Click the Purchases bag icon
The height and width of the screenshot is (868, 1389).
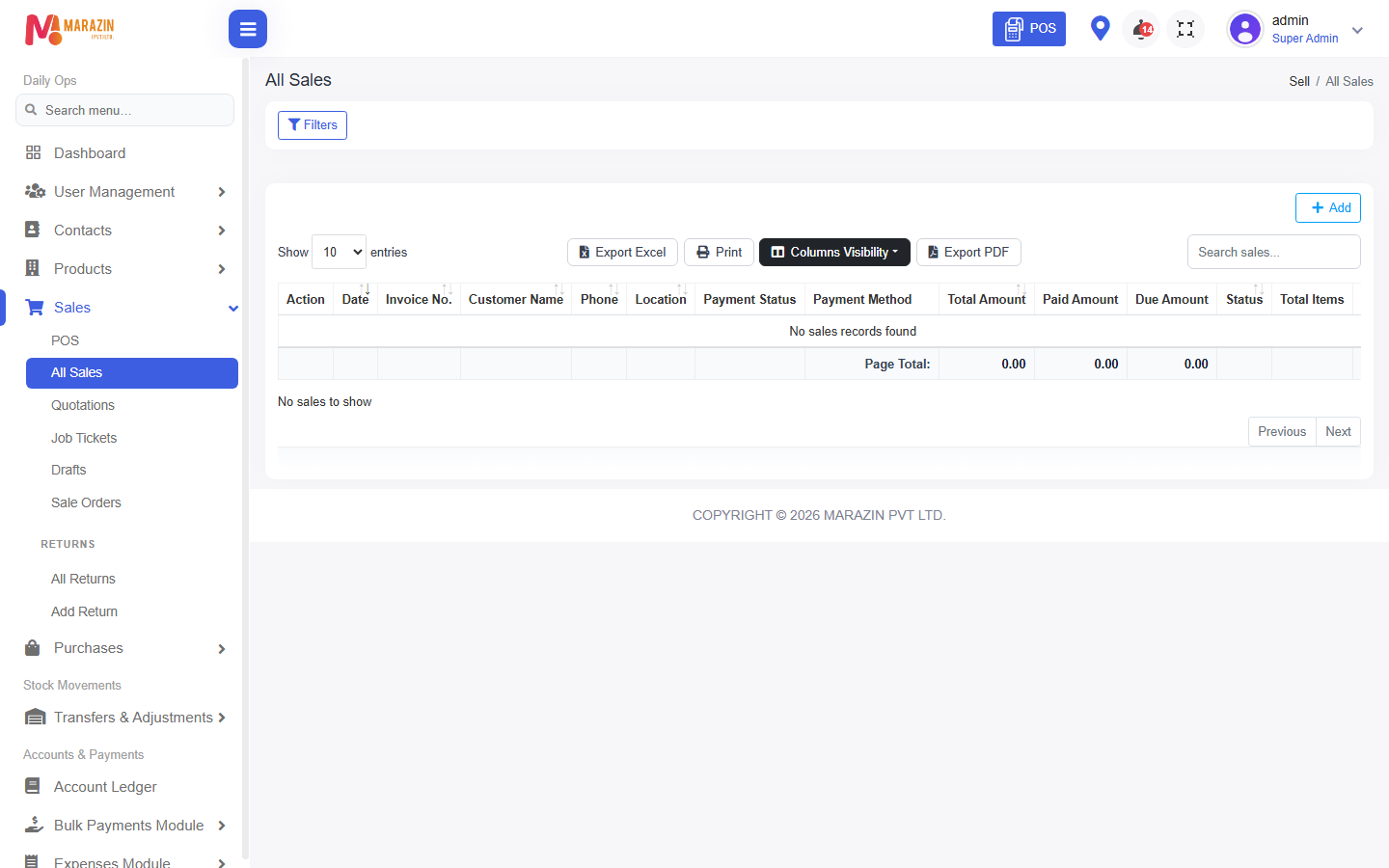(x=33, y=647)
